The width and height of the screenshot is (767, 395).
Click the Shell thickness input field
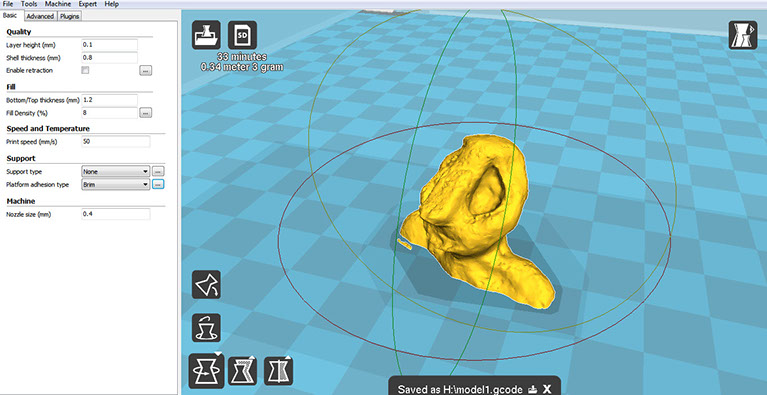click(110, 58)
